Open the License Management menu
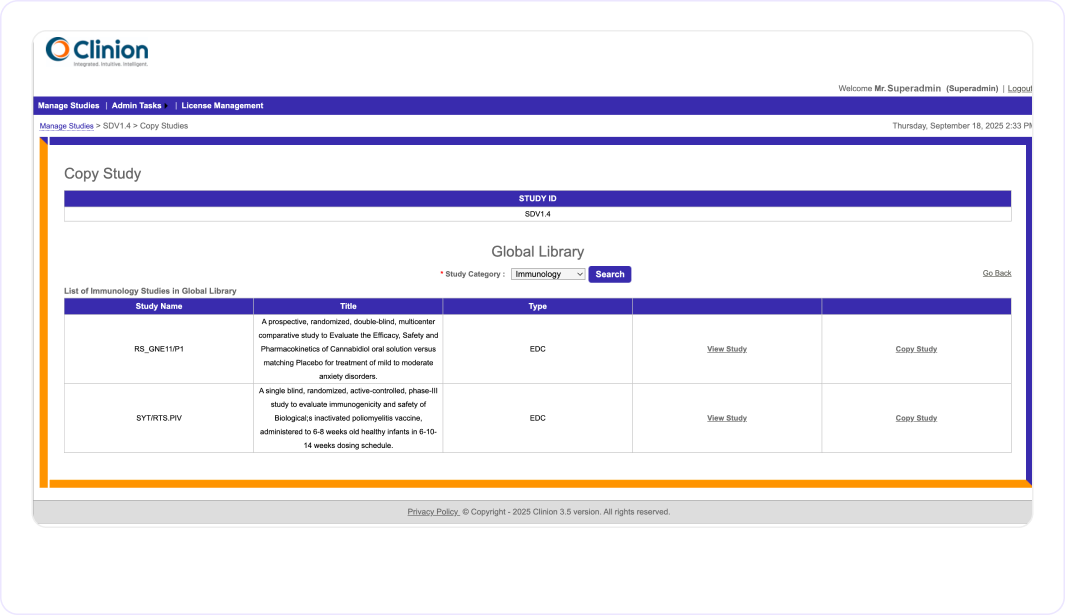Screen dimensions: 1065x615 [x=221, y=105]
